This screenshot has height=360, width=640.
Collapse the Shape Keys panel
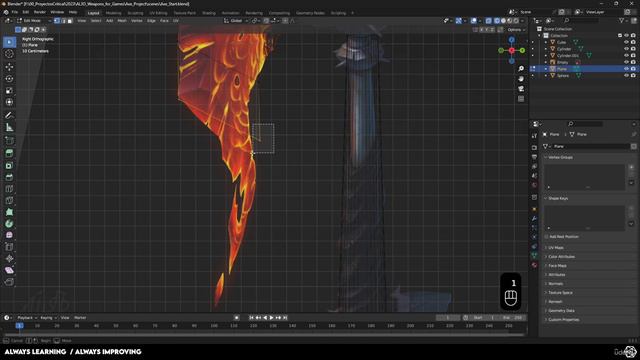click(x=558, y=198)
